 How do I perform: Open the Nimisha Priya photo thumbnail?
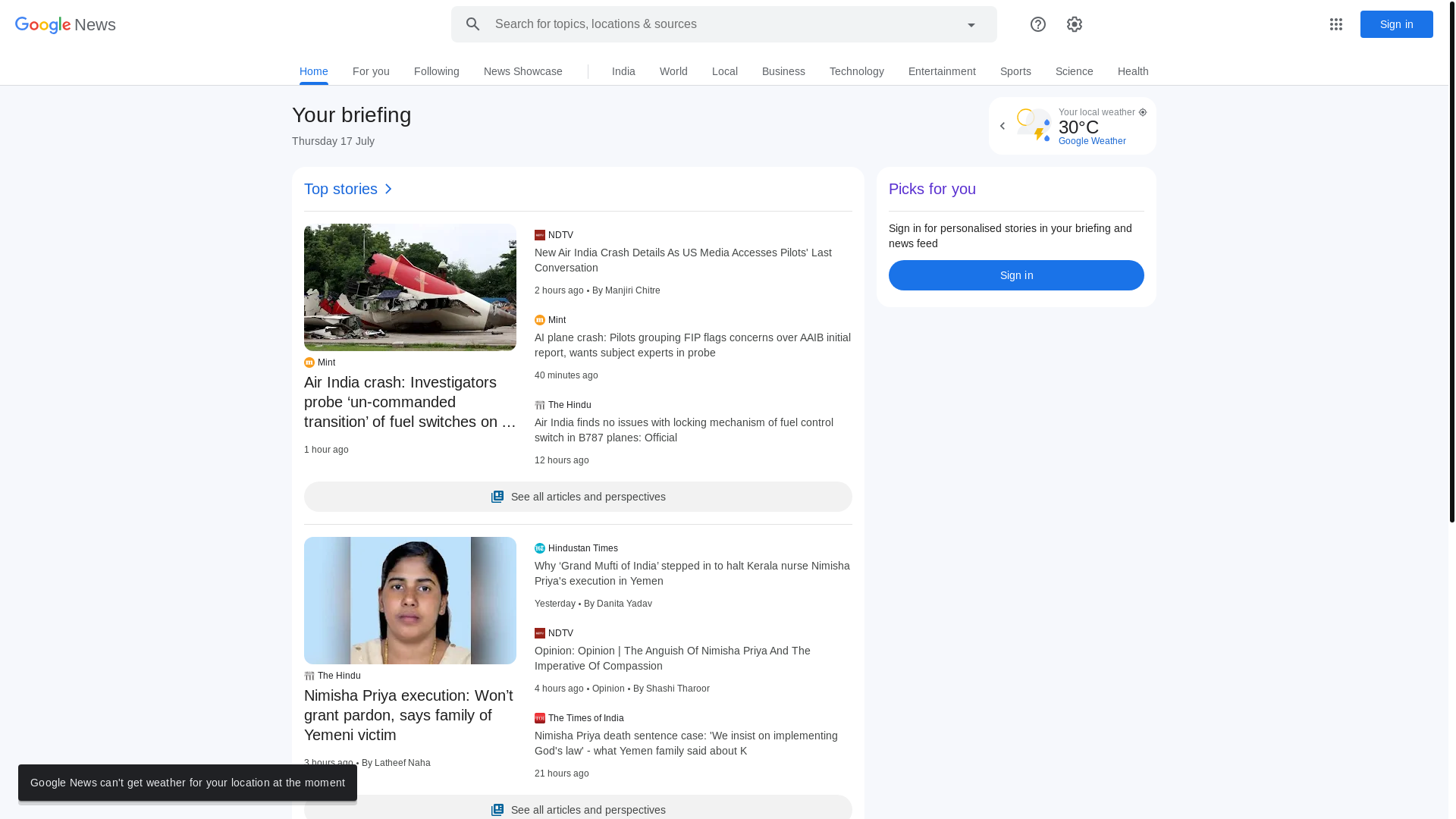(410, 601)
